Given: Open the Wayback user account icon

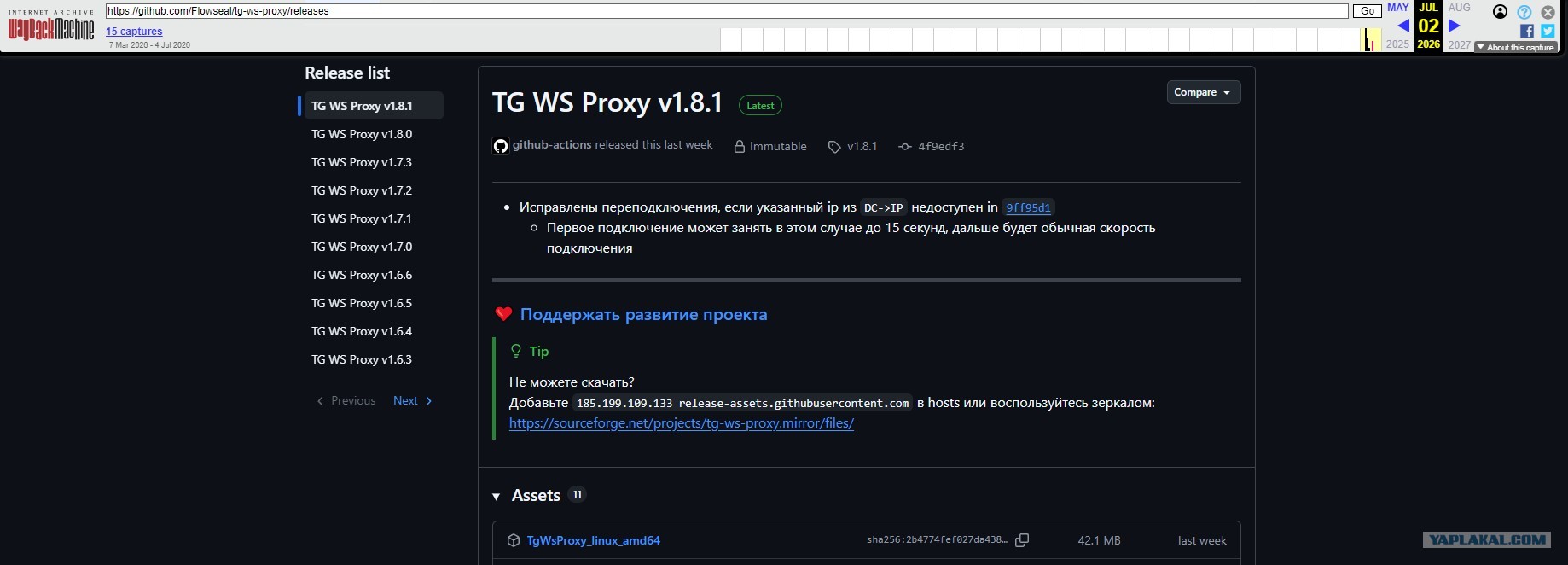Looking at the screenshot, I should point(1500,12).
